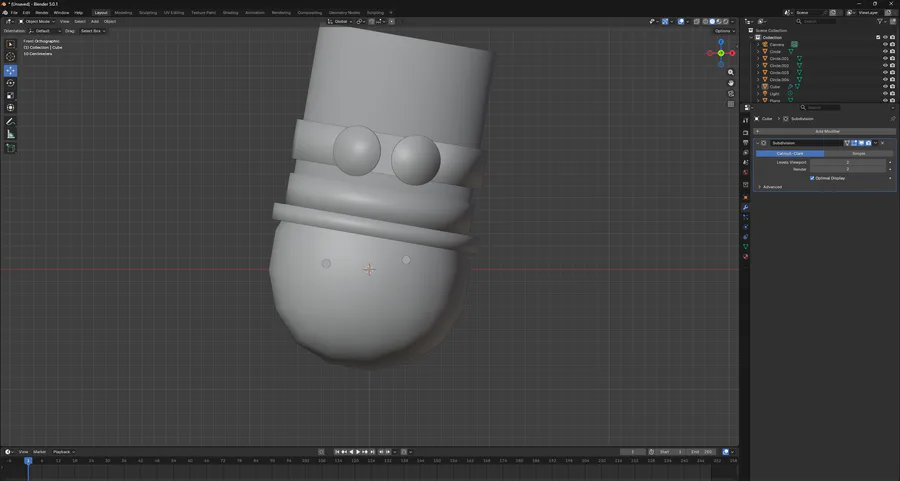Open the Subdivision modifier extras dropdown arrow
This screenshot has height=481, width=900.
click(875, 143)
